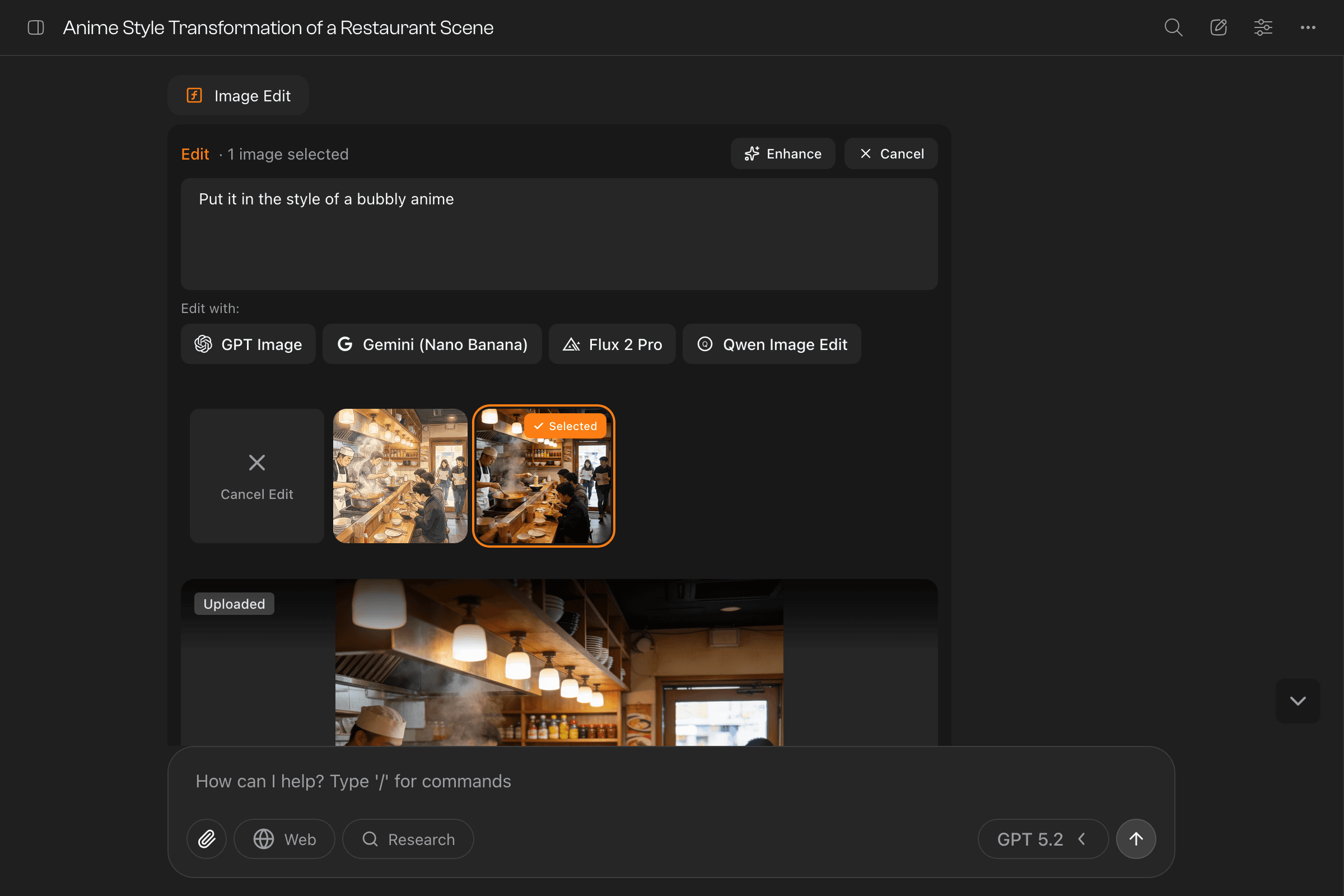Select the first anime kitchen thumbnail
Image resolution: width=1344 pixels, height=896 pixels.
tap(400, 476)
